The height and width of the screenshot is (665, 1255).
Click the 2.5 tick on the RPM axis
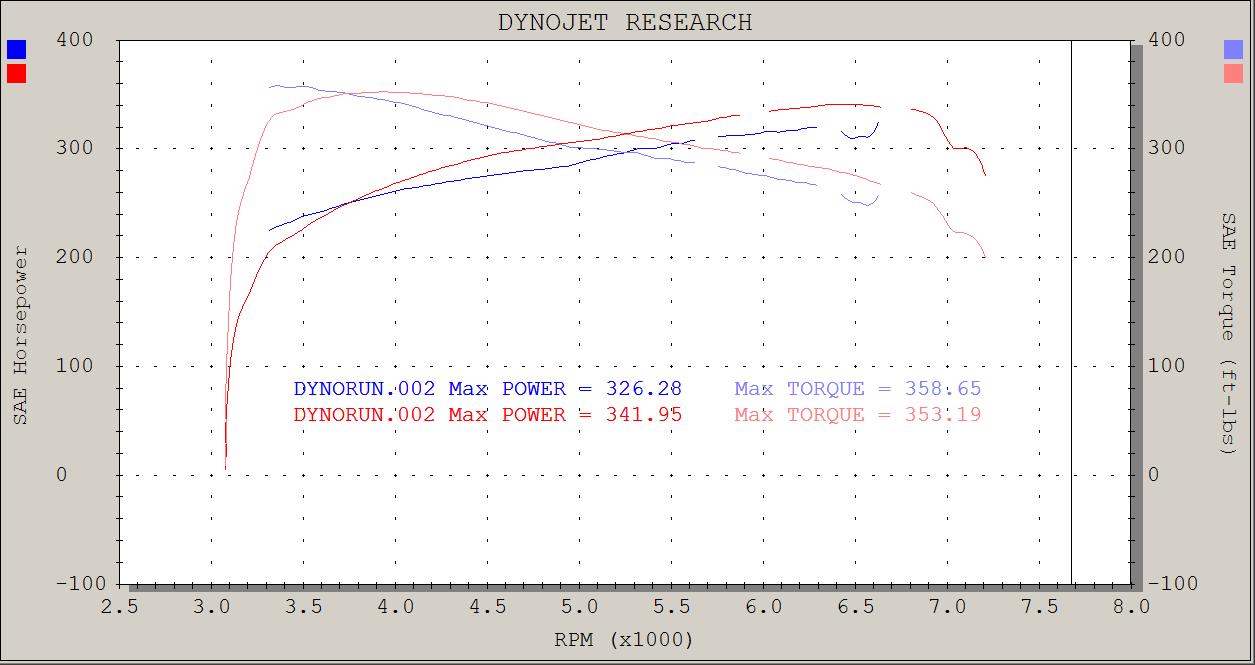[119, 606]
